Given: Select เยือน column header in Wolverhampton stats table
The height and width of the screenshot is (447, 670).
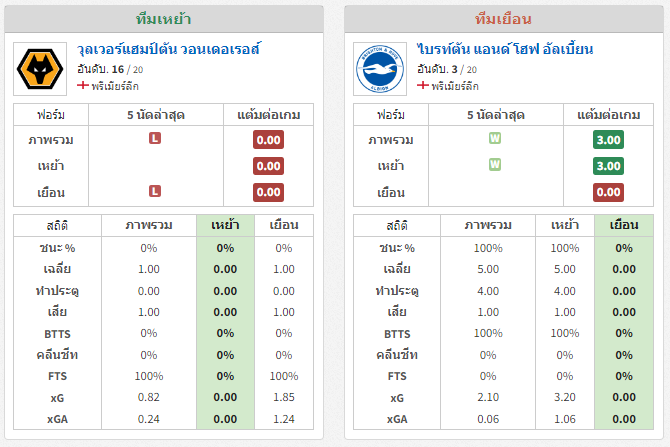Looking at the screenshot, I should (x=284, y=225).
